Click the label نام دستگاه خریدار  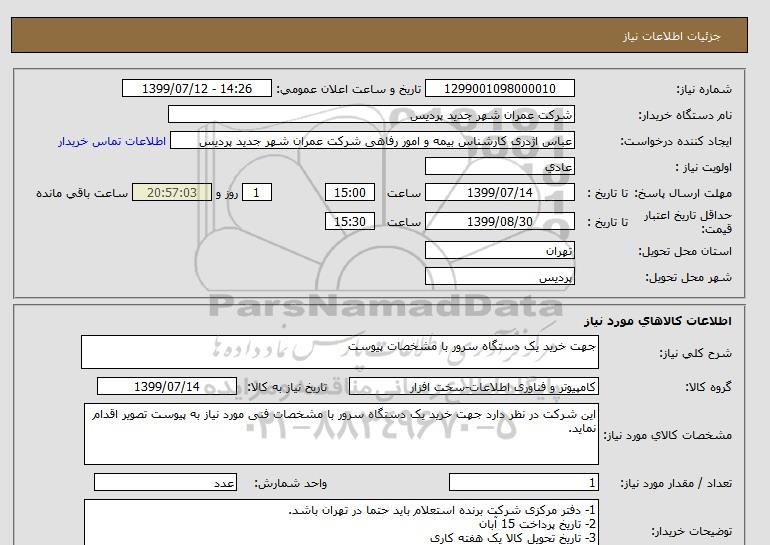click(x=685, y=115)
